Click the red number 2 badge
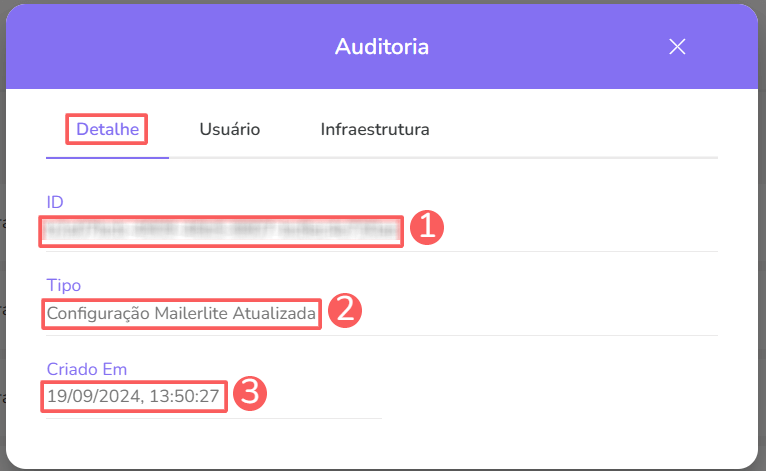This screenshot has width=766, height=471. click(344, 310)
